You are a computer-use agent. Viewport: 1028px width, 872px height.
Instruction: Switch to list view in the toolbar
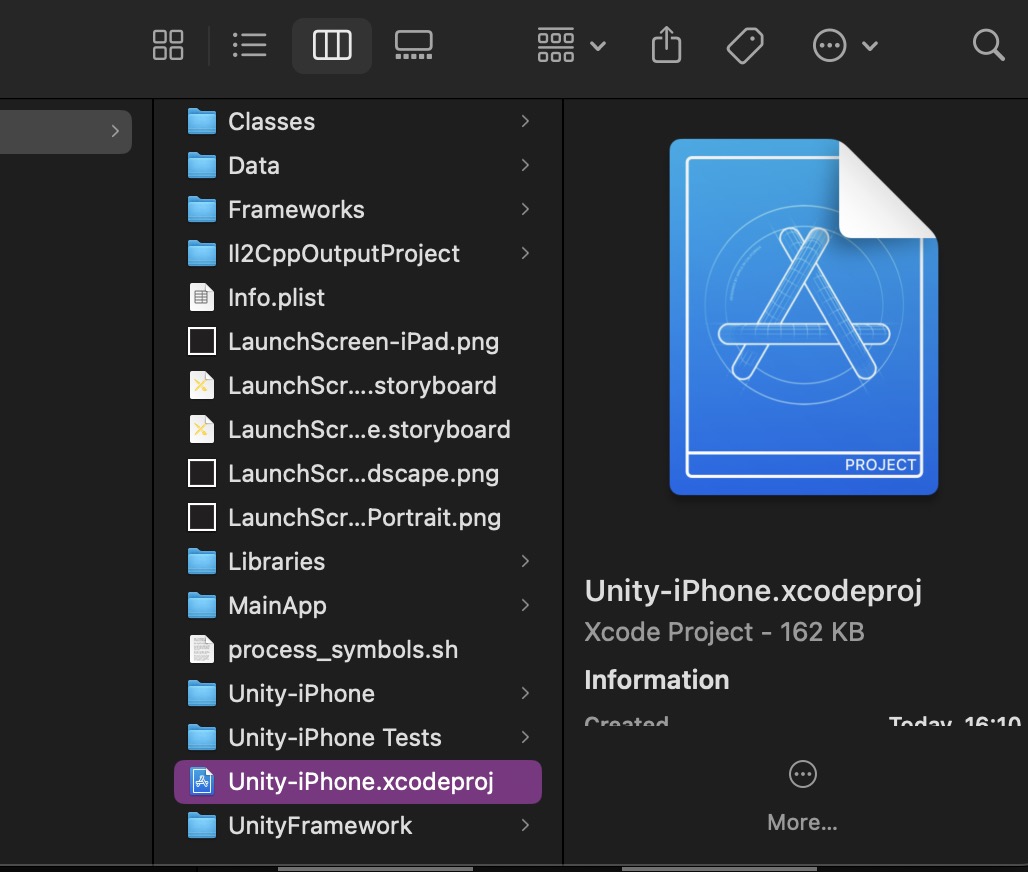249,45
